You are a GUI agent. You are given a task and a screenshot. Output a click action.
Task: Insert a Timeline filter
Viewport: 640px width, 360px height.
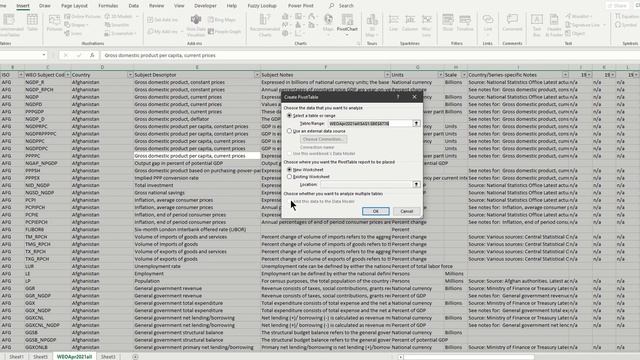(464, 23)
